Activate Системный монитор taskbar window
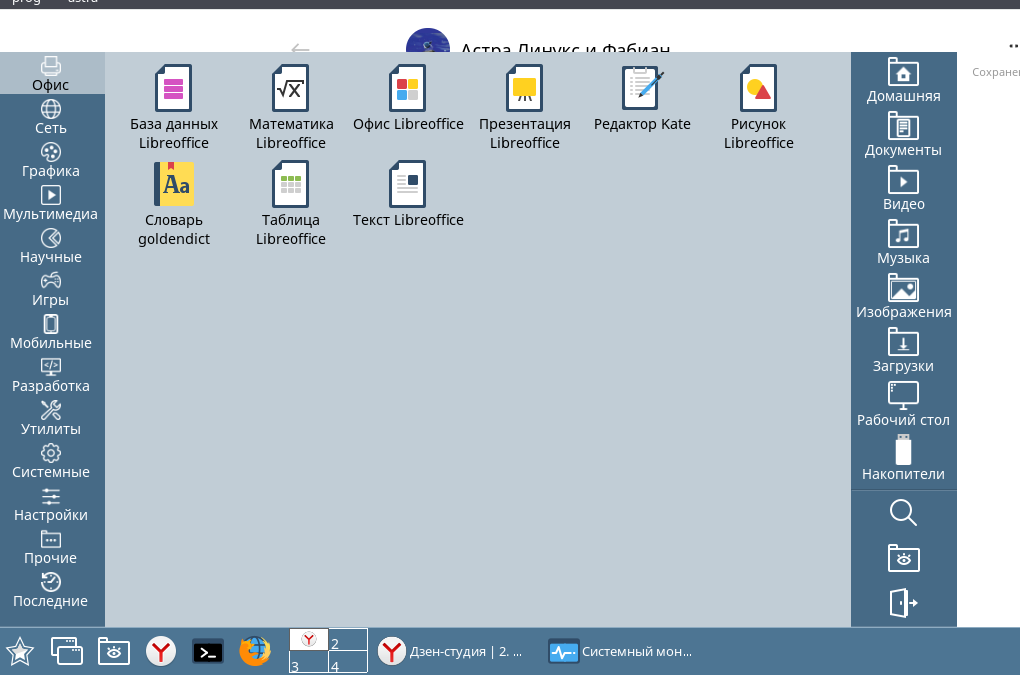Screen dimensions: 1020x675 point(621,652)
